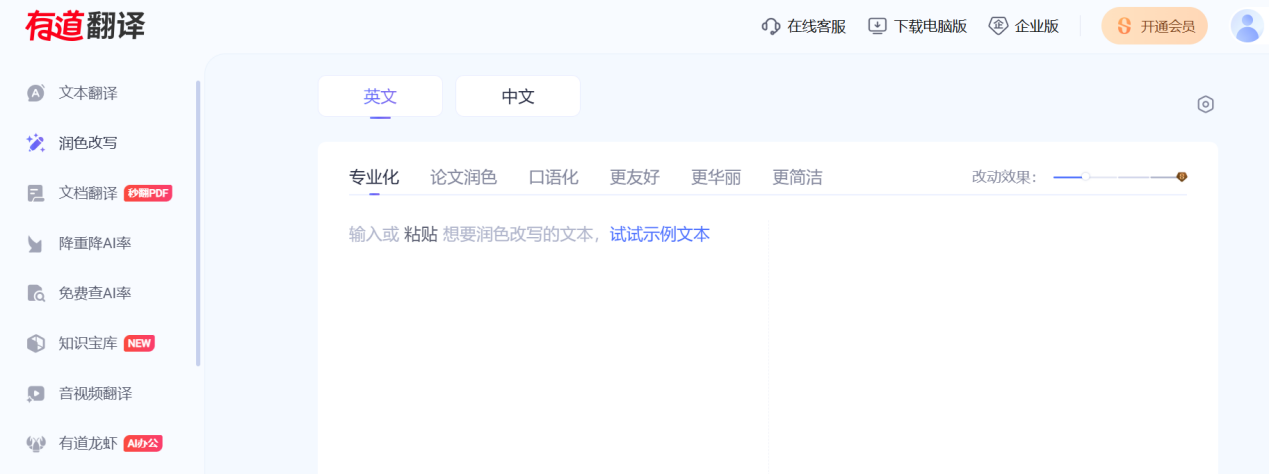
Task: Click the 知识宝库 cube icon
Action: coord(36,343)
